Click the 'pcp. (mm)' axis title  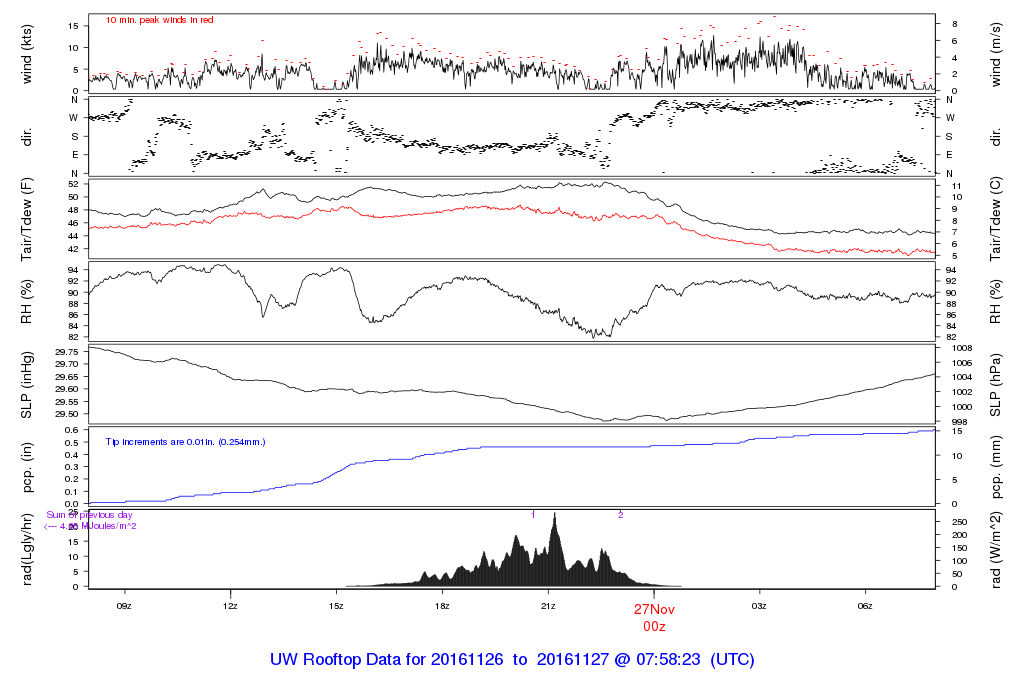[995, 467]
